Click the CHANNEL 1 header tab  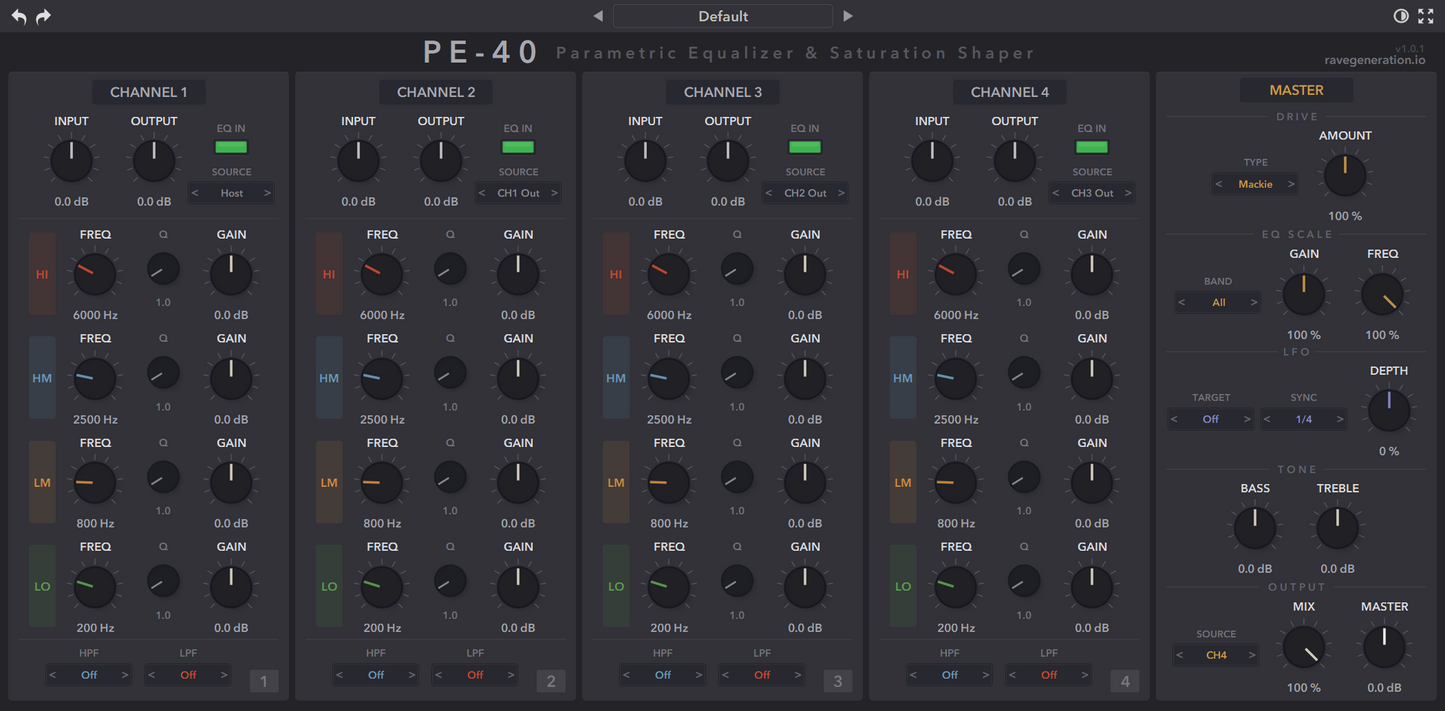point(149,92)
